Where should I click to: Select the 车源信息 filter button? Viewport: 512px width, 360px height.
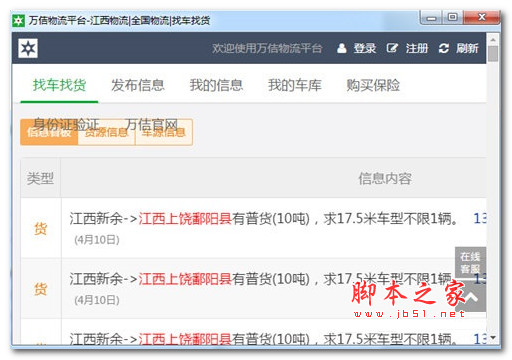click(164, 132)
